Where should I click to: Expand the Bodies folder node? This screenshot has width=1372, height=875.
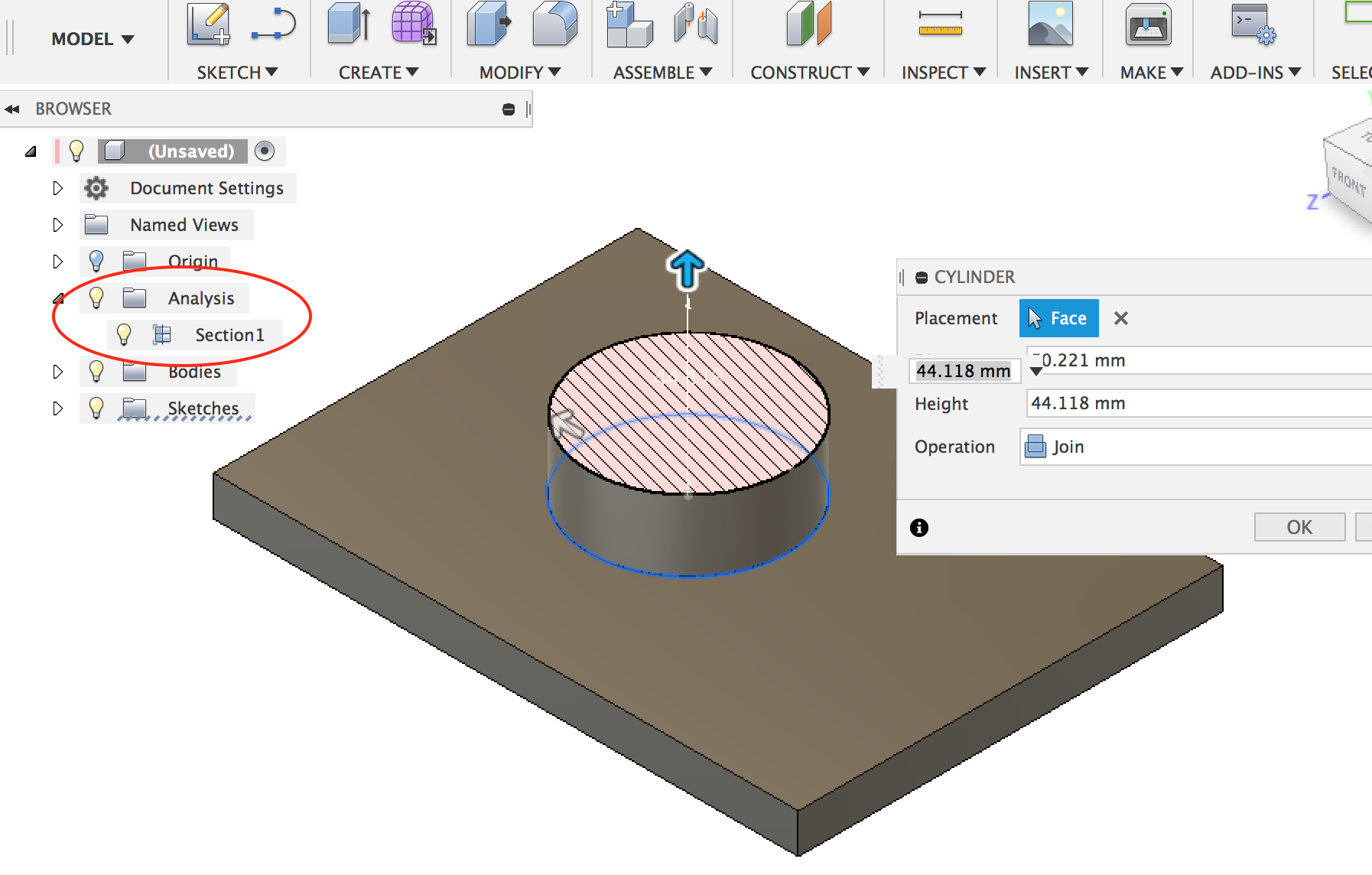[x=58, y=372]
